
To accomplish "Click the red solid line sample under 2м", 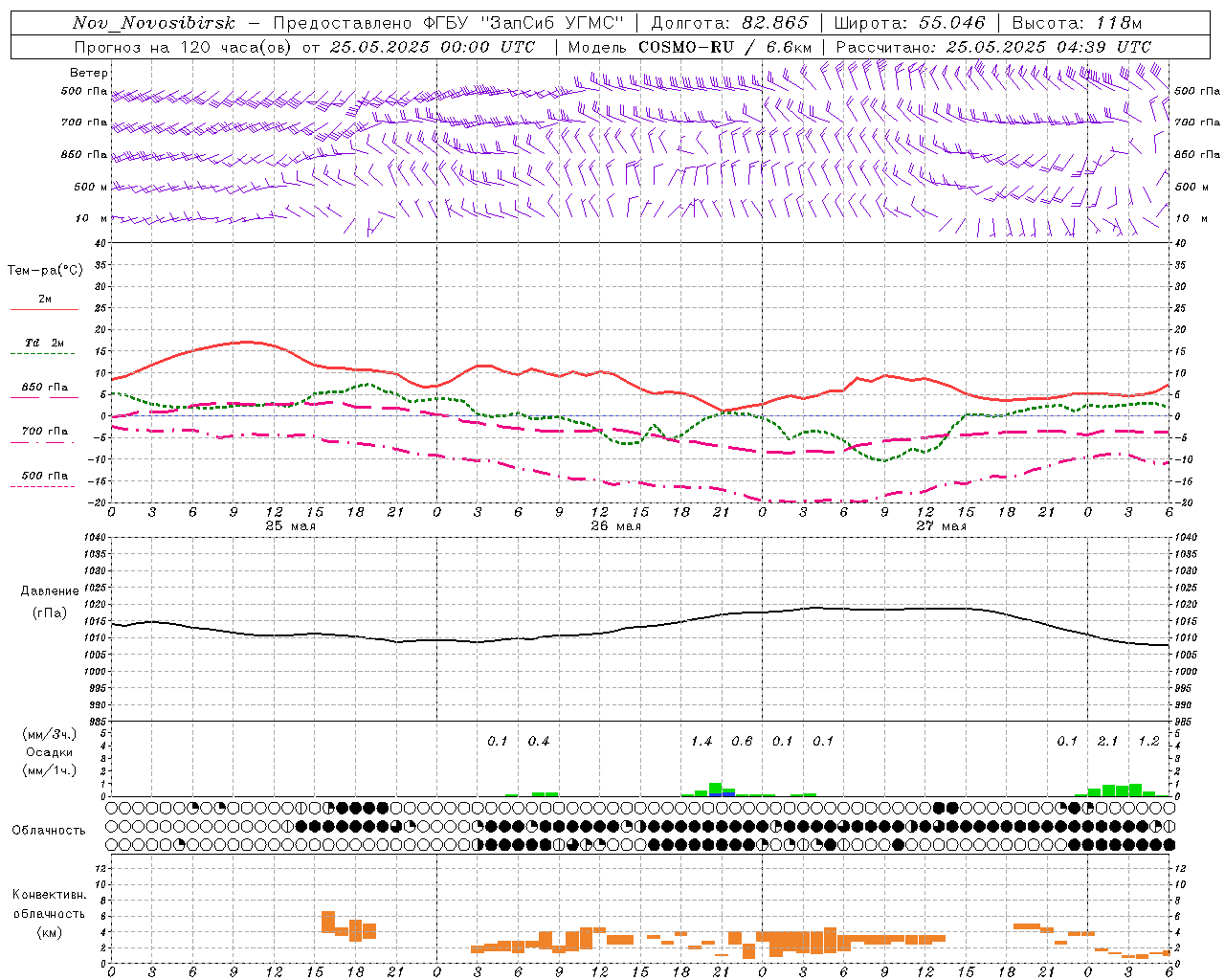I will tap(44, 310).
